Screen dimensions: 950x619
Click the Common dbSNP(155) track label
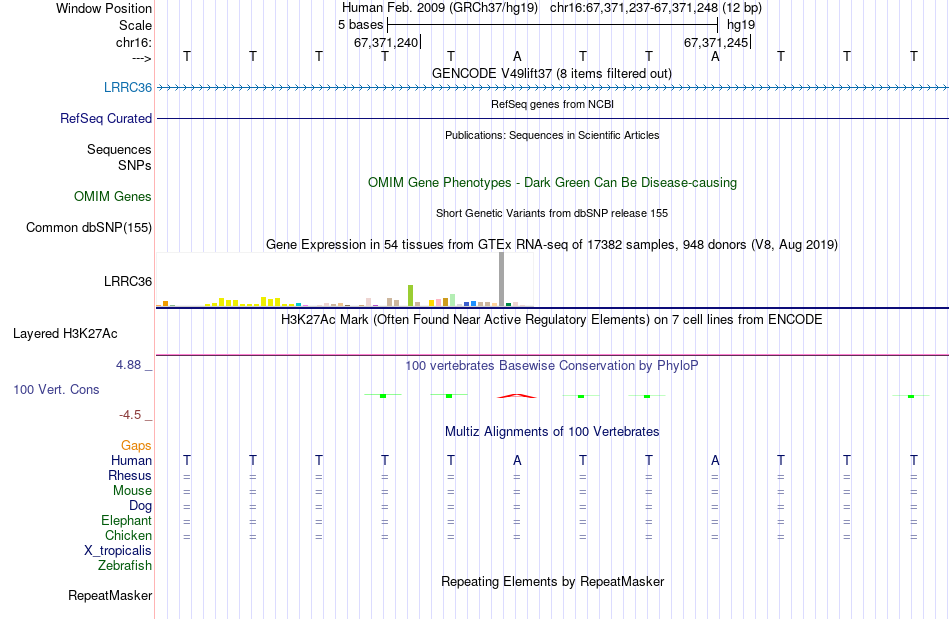click(89, 227)
